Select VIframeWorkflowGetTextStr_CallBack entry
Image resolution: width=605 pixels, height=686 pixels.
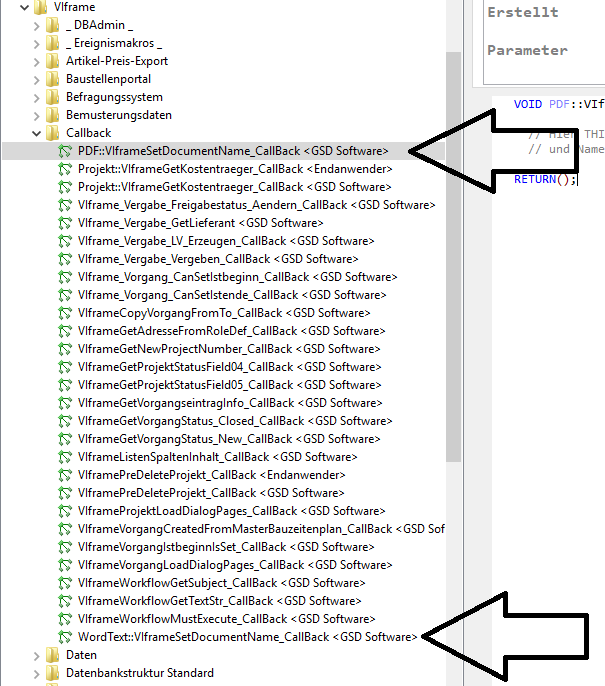(220, 601)
